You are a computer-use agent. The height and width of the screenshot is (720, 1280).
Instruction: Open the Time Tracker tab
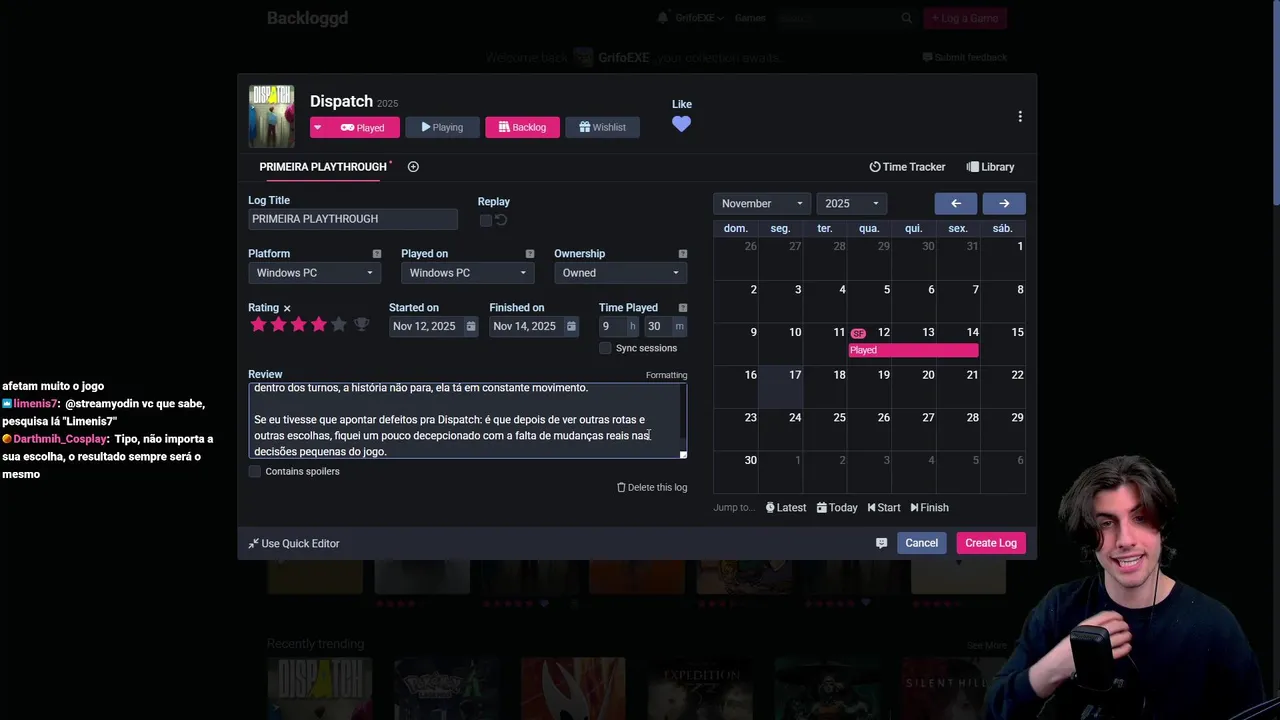click(907, 167)
